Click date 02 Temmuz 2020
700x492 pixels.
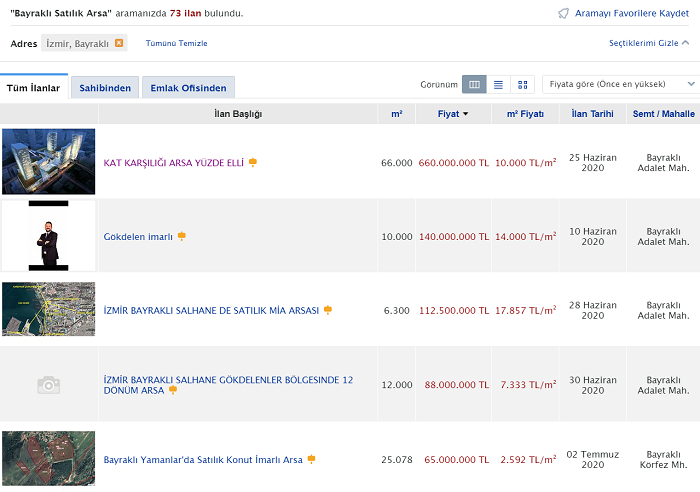tap(592, 459)
